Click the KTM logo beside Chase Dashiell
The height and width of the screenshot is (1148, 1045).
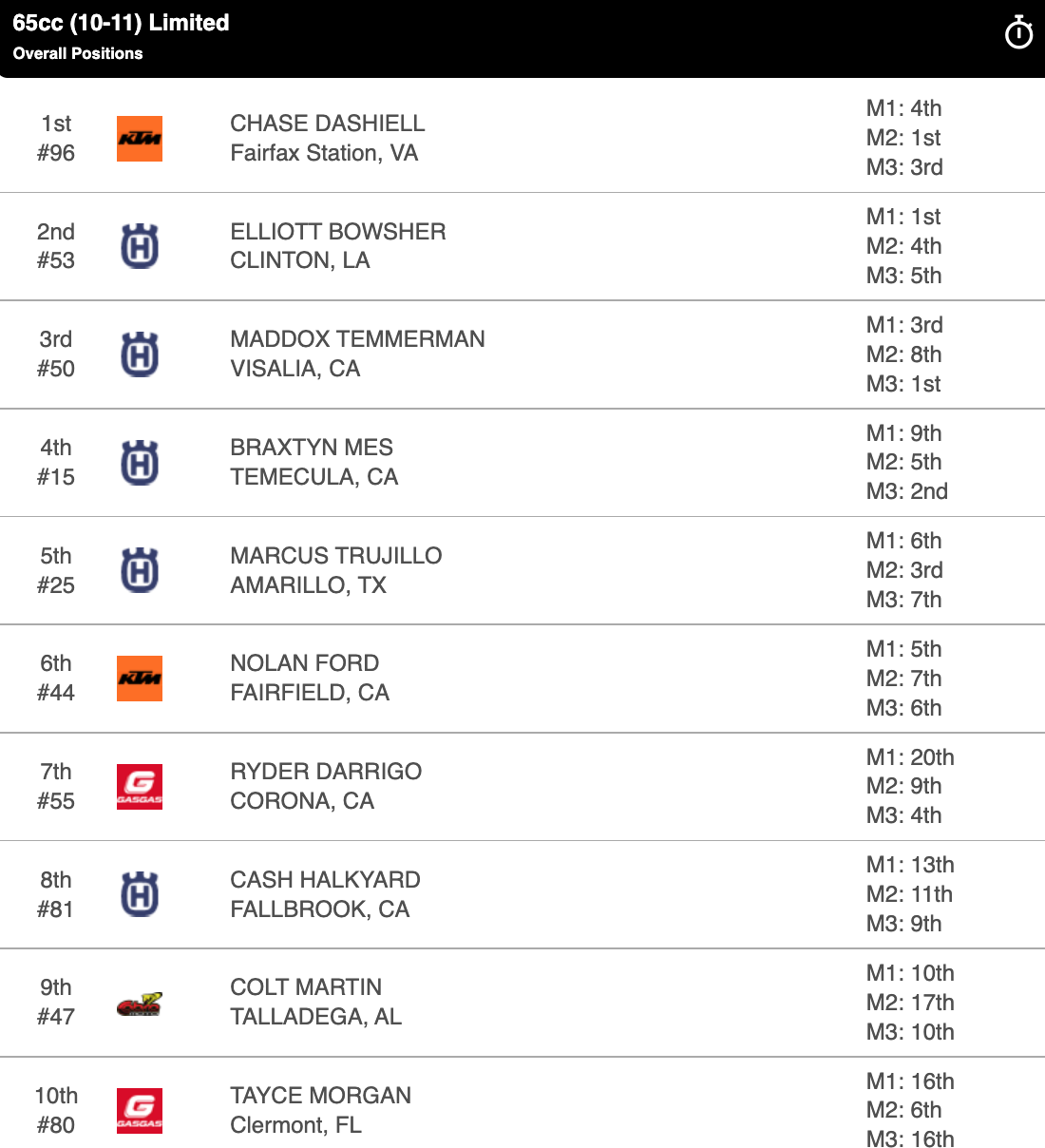[x=140, y=139]
